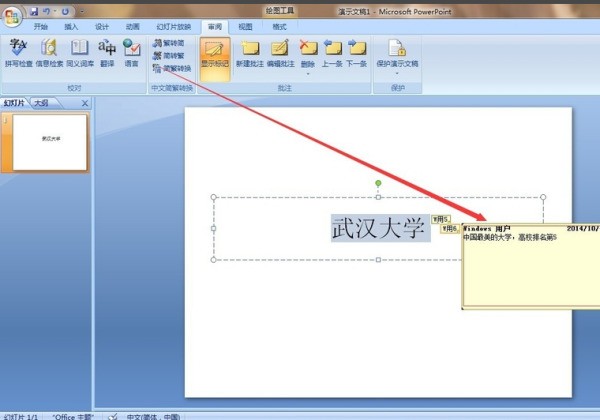This screenshot has height=420, width=600.
Task: Switch to the 动画 tab
Action: tap(132, 27)
